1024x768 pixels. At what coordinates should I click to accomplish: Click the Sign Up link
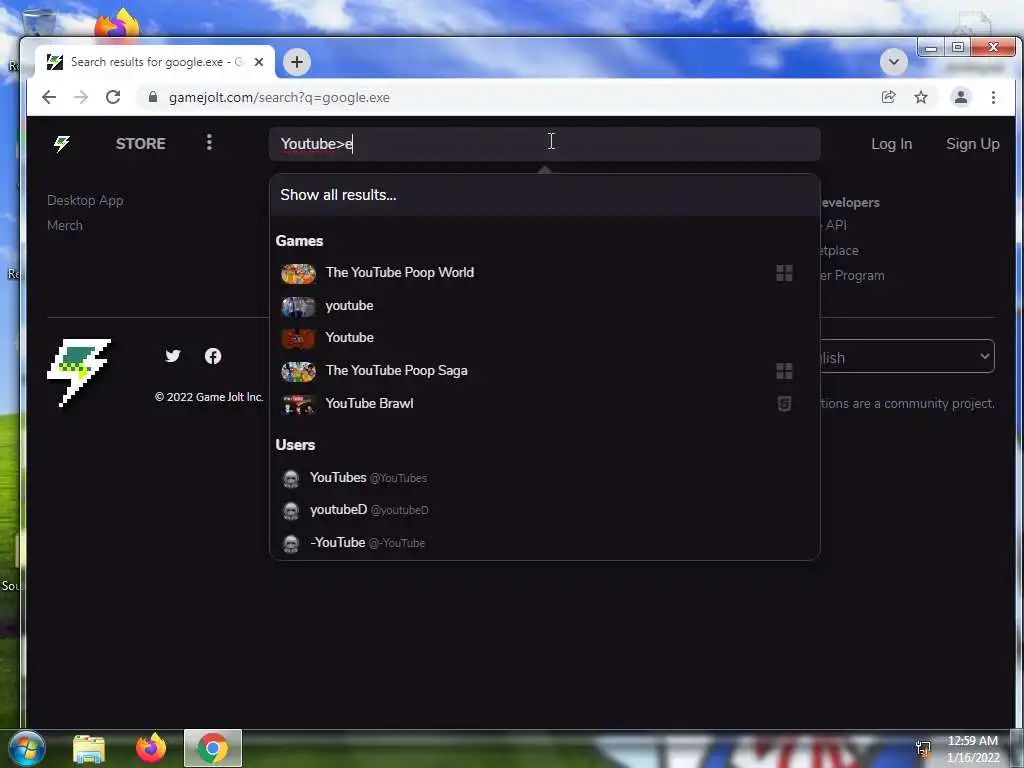[972, 144]
